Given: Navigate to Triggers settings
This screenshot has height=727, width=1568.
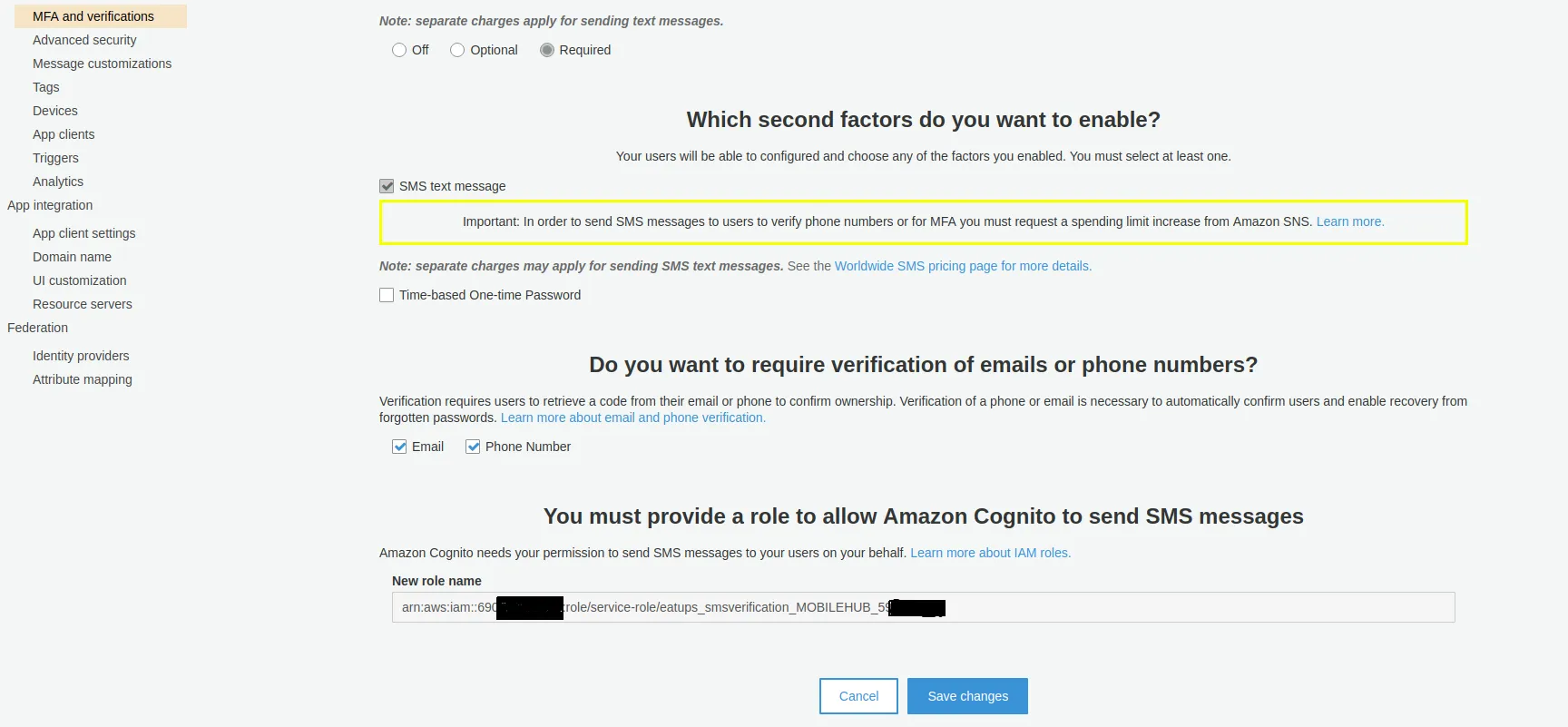Looking at the screenshot, I should (55, 158).
